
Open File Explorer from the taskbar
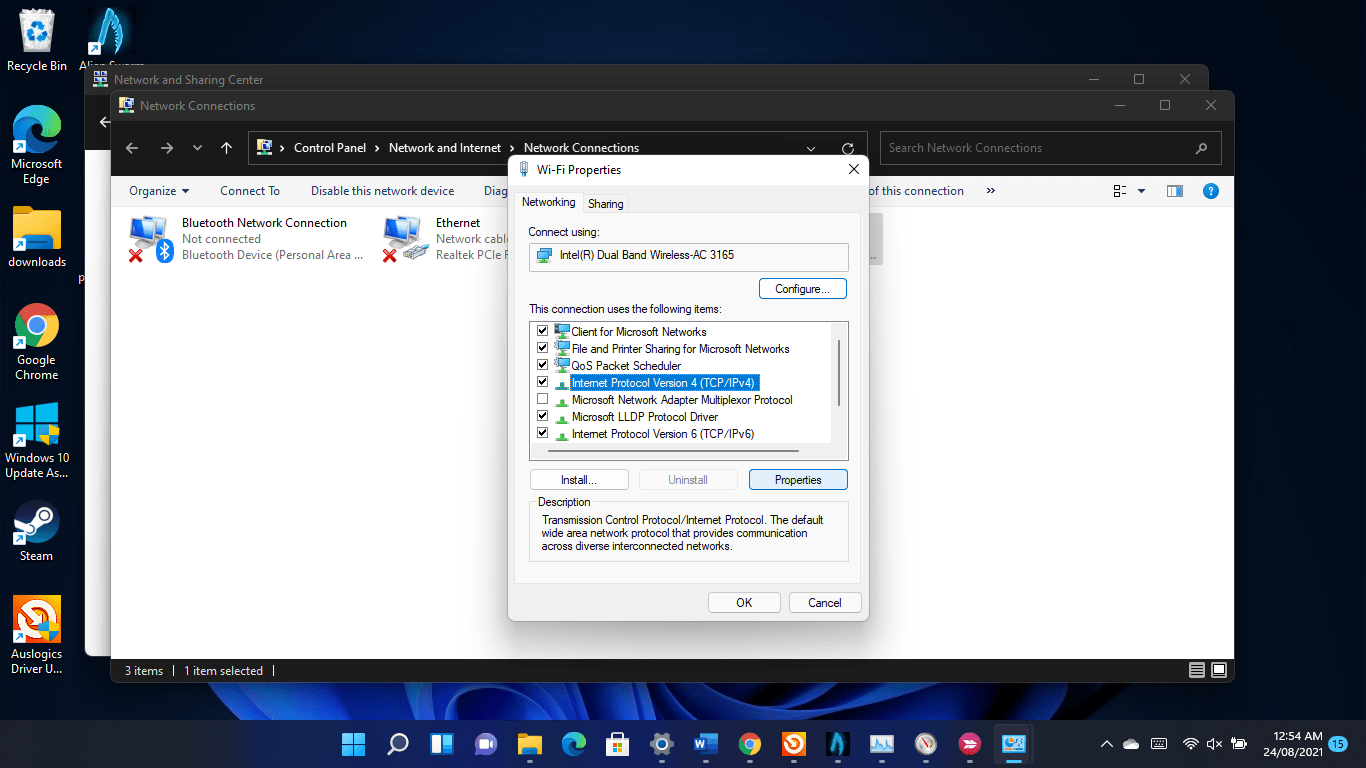[x=529, y=744]
